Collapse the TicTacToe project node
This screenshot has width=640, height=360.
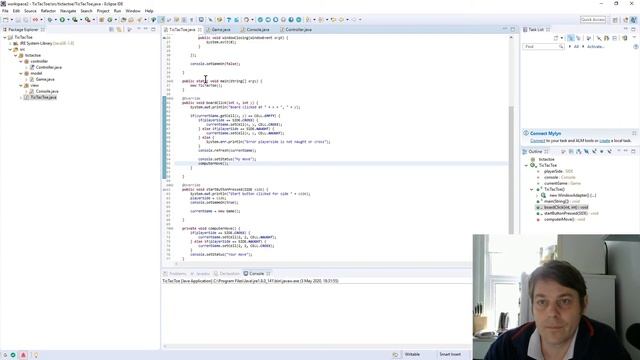pyautogui.click(x=5, y=37)
